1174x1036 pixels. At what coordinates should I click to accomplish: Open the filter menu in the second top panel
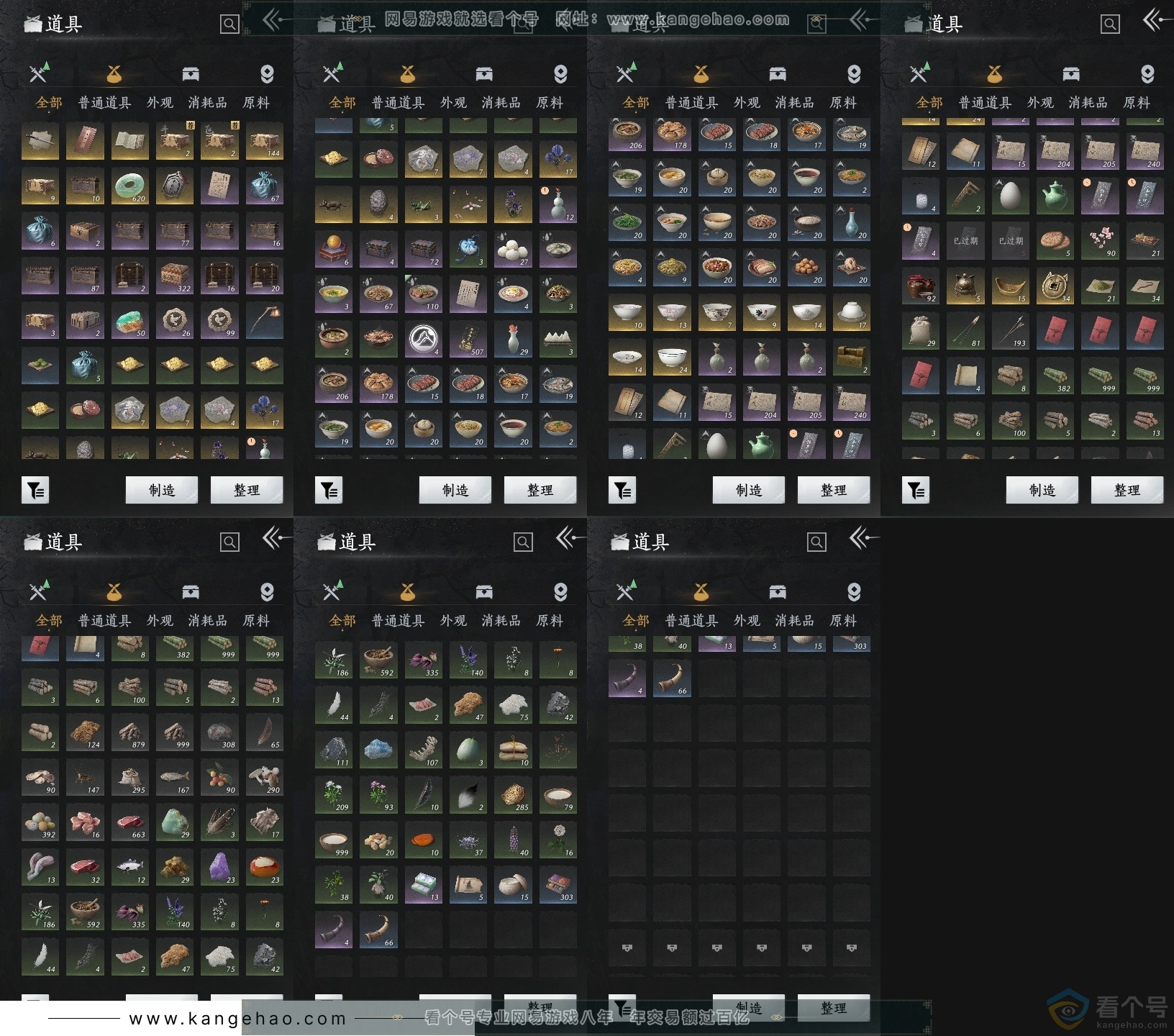(329, 491)
